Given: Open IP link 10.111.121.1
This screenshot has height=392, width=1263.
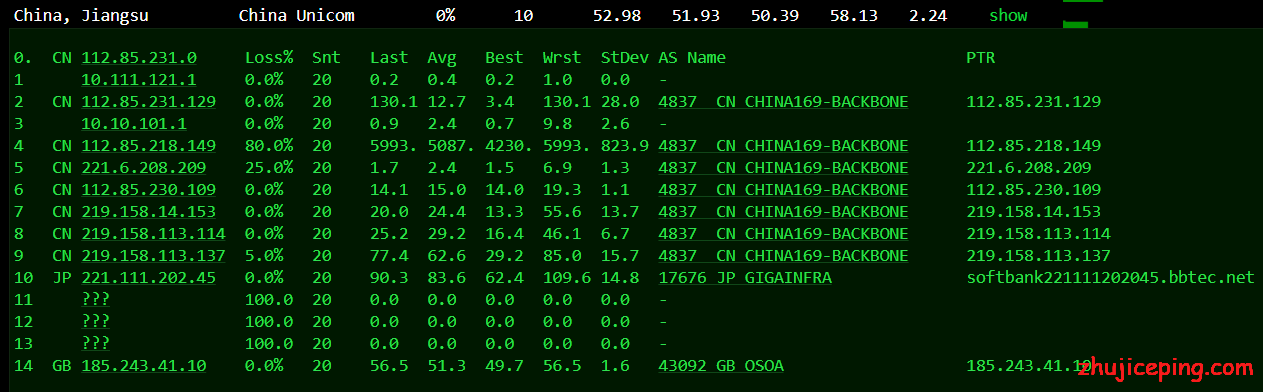Looking at the screenshot, I should (x=139, y=80).
